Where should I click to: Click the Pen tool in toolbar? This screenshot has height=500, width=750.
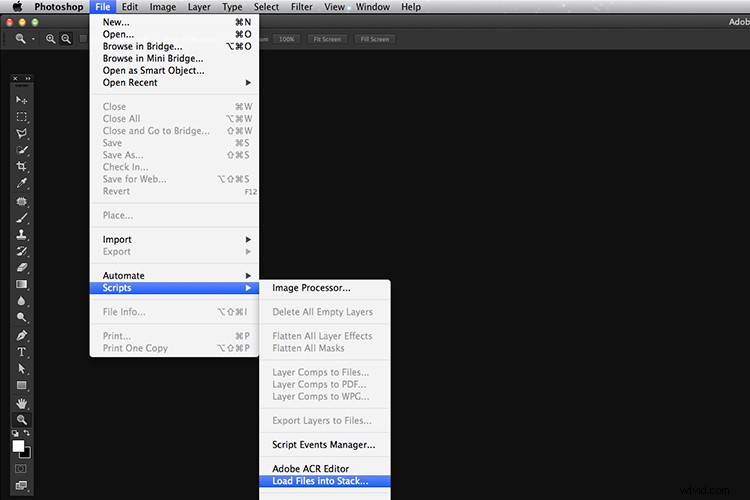(x=21, y=335)
